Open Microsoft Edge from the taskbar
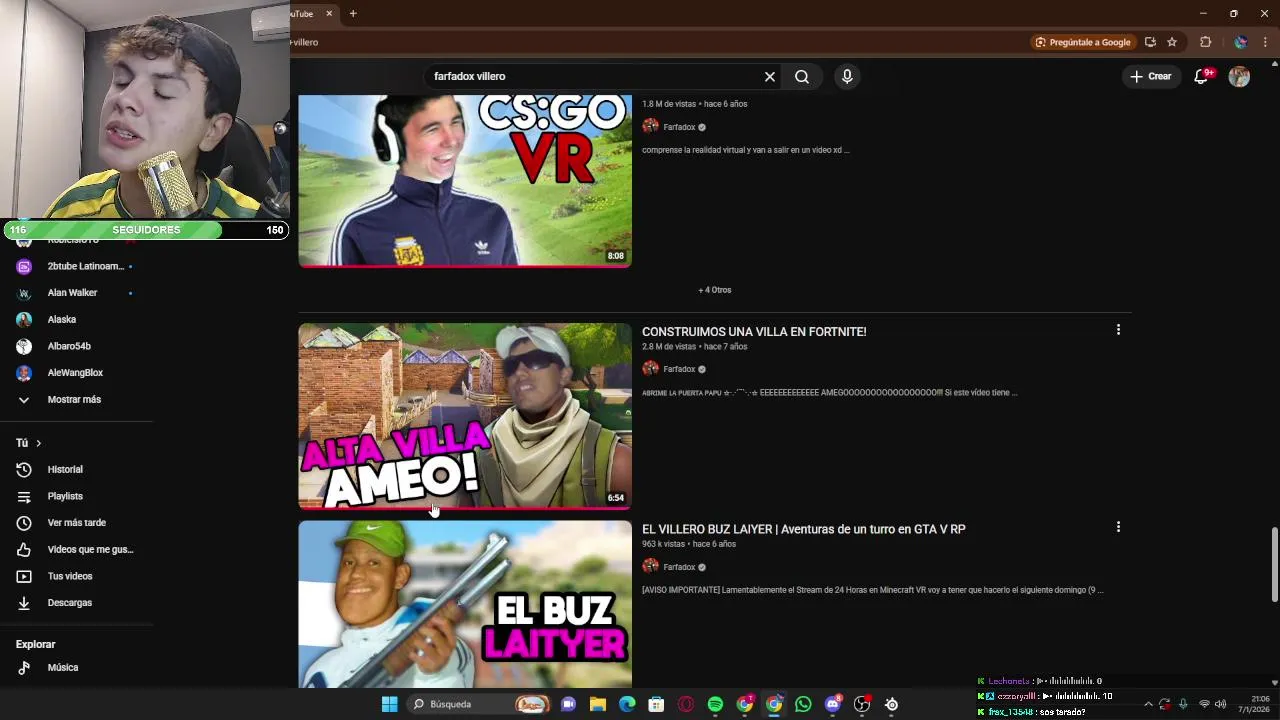This screenshot has height=720, width=1280. 627,704
